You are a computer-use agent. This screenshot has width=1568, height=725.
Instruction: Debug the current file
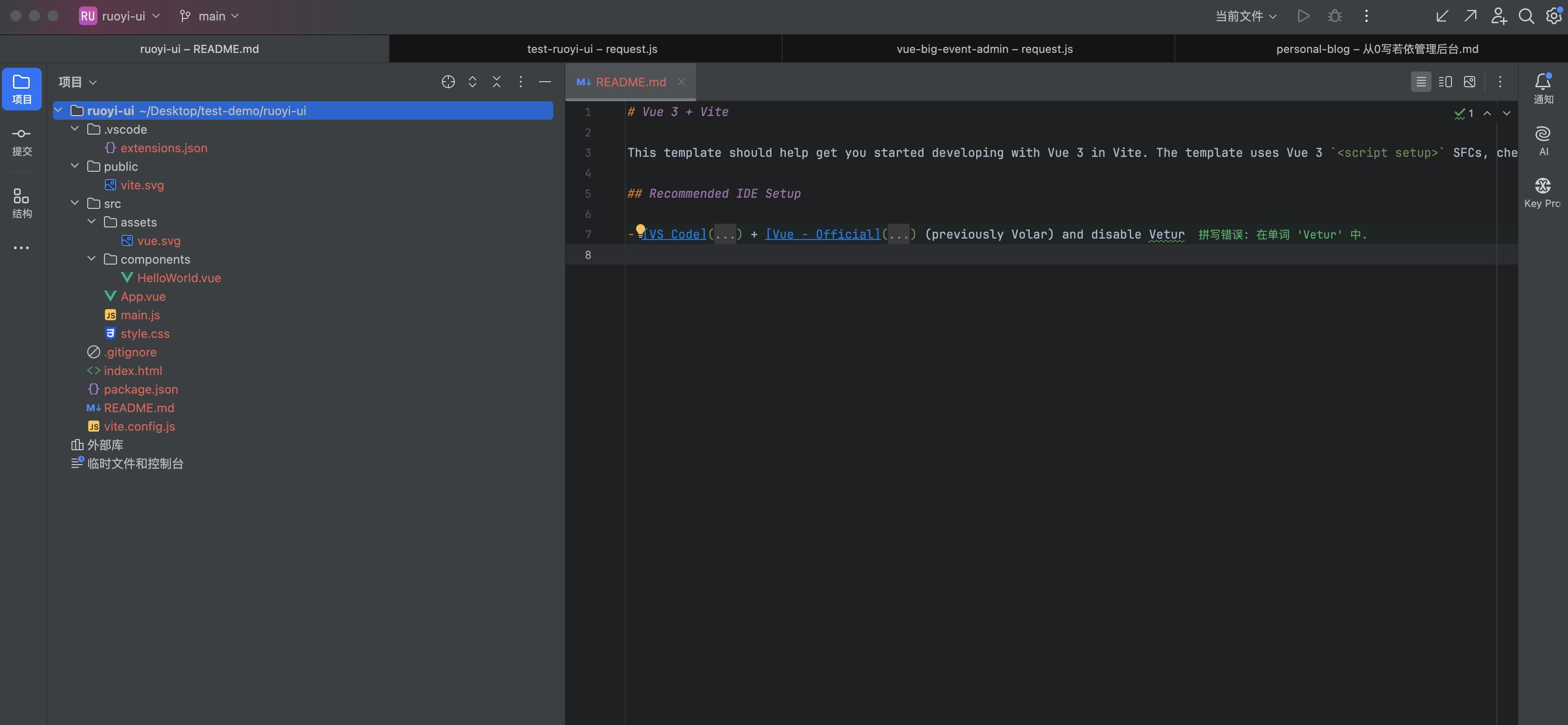tap(1334, 16)
